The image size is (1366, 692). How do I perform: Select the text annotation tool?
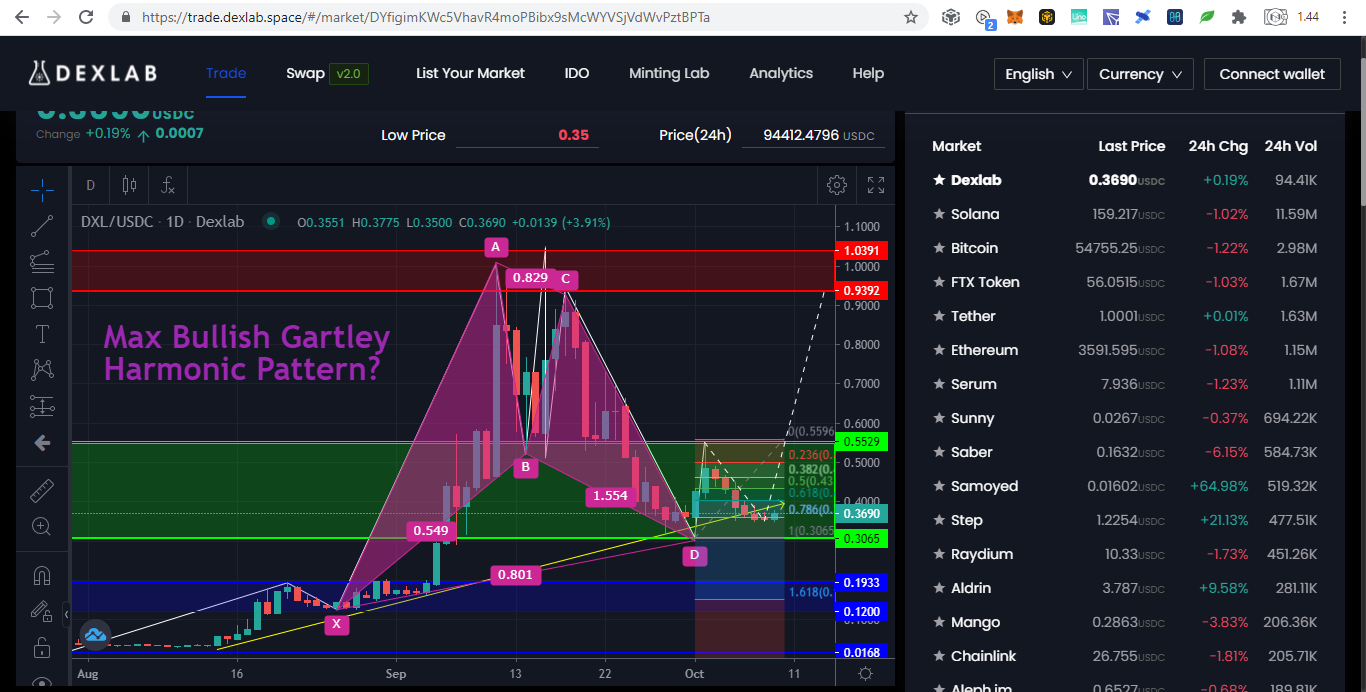point(42,334)
